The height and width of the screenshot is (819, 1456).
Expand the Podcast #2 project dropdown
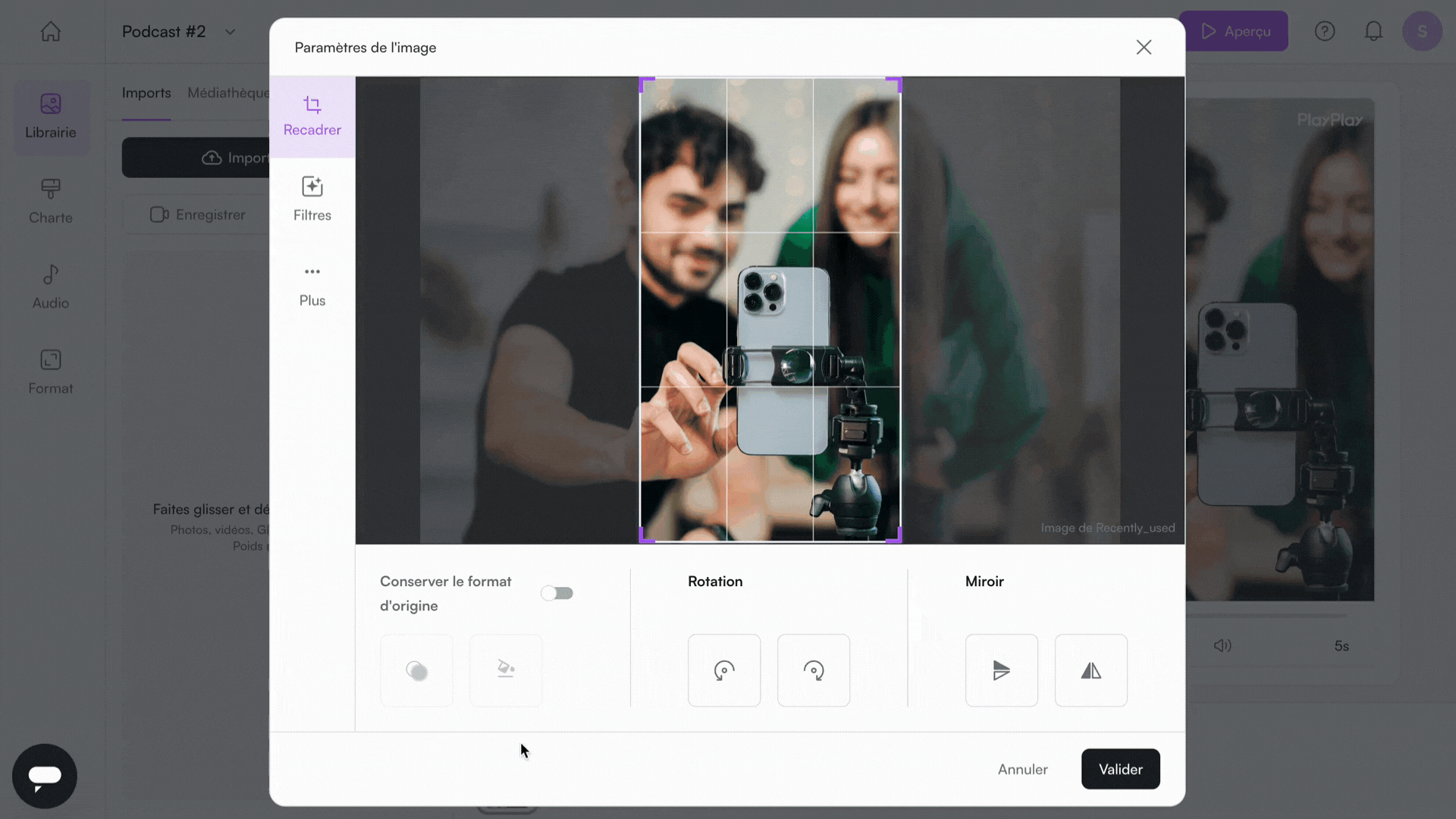(x=230, y=32)
